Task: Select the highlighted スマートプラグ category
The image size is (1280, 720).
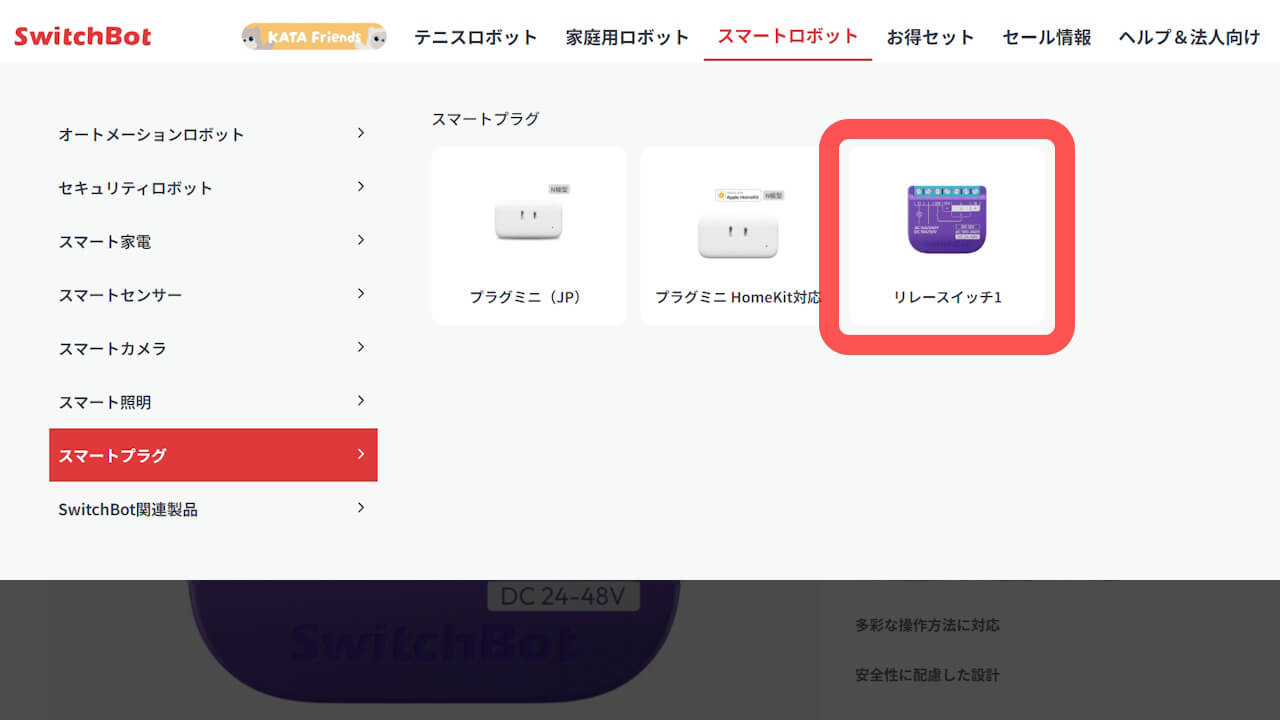Action: coord(213,455)
